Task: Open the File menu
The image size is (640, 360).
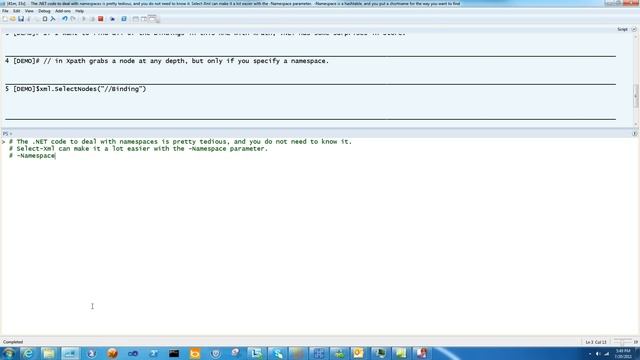Action: point(5,11)
